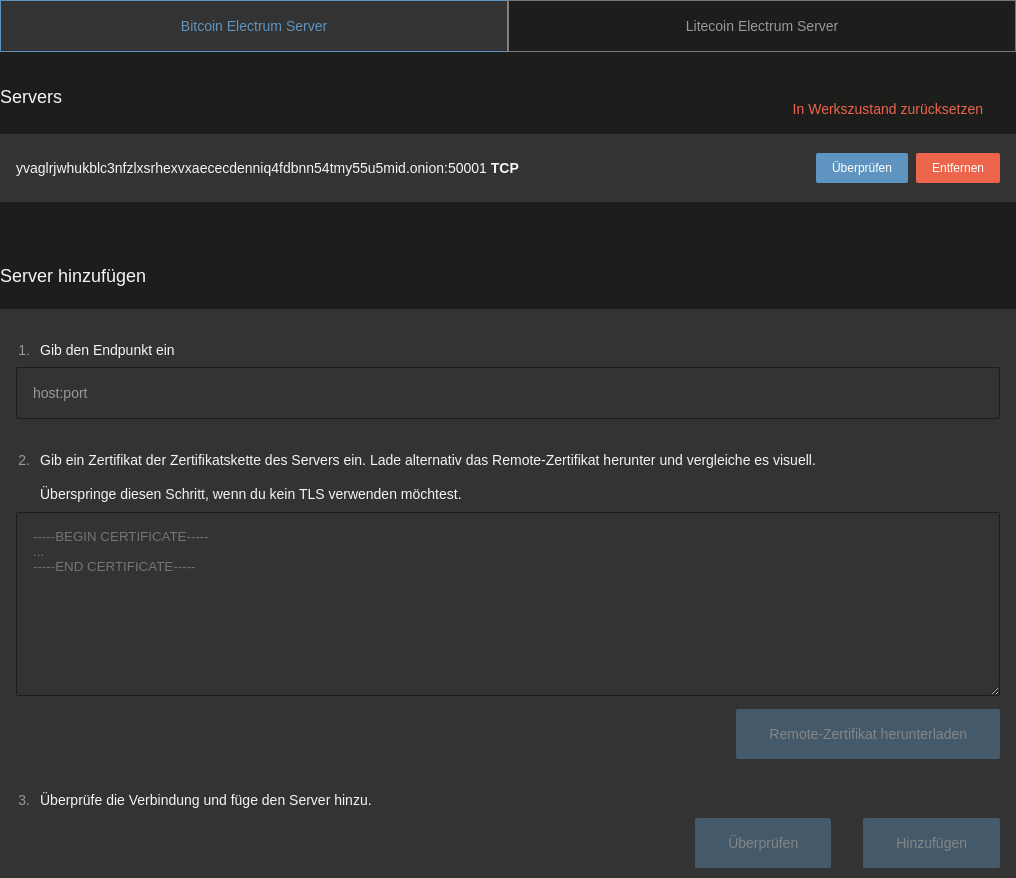Screen dimensions: 1016x878
Task: Click the 'Gib ein Zertifikat' instruction text
Action: coord(427,460)
